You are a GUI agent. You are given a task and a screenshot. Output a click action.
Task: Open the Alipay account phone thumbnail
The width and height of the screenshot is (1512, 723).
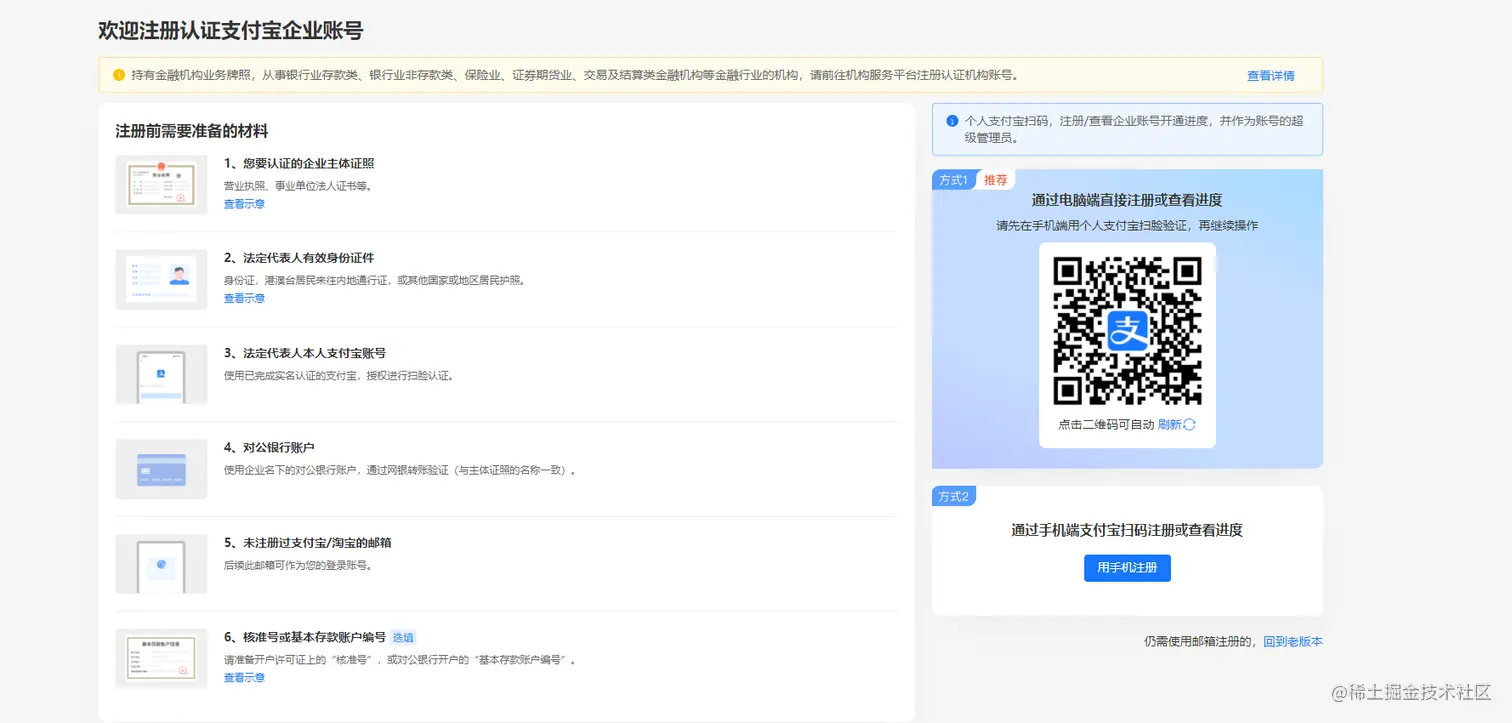tap(161, 374)
